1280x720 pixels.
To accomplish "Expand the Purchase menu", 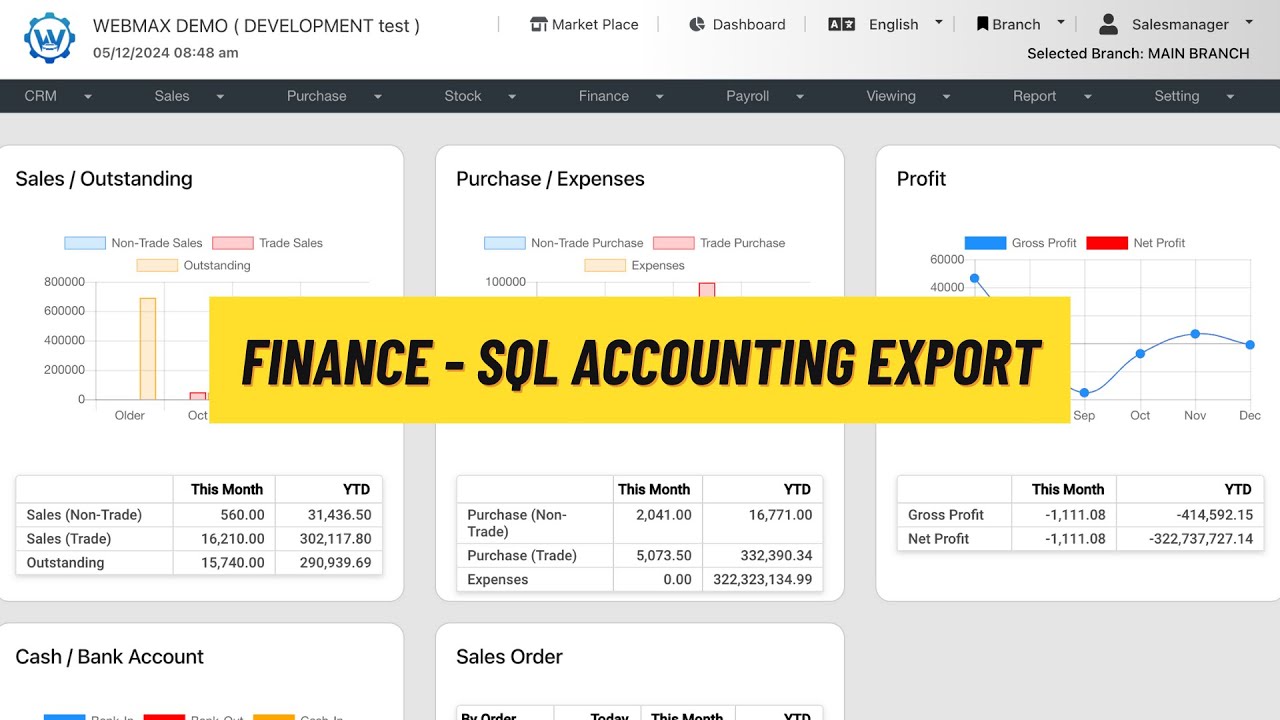I will tap(334, 96).
